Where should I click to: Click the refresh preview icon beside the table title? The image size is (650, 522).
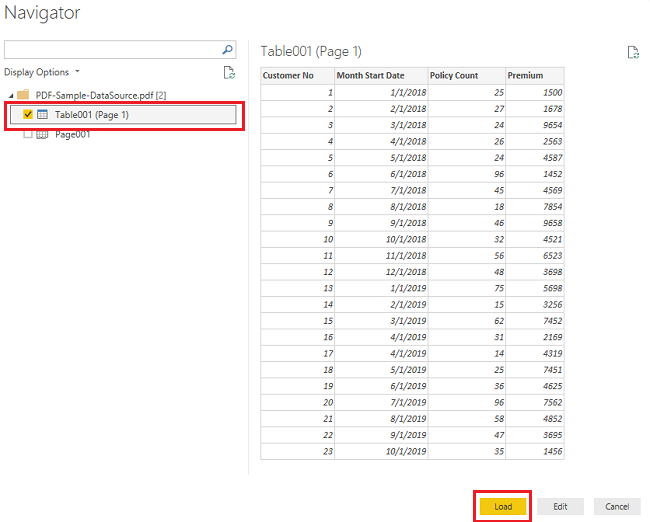633,53
